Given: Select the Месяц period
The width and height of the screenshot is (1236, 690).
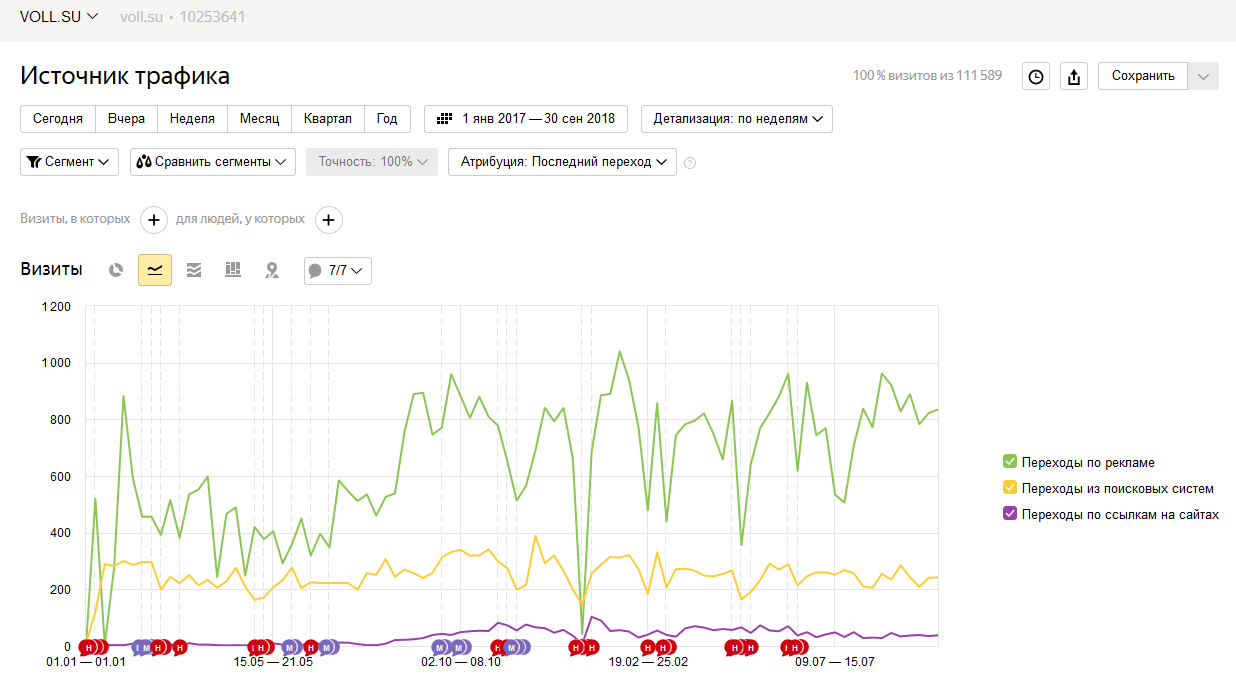Looking at the screenshot, I should coord(260,119).
